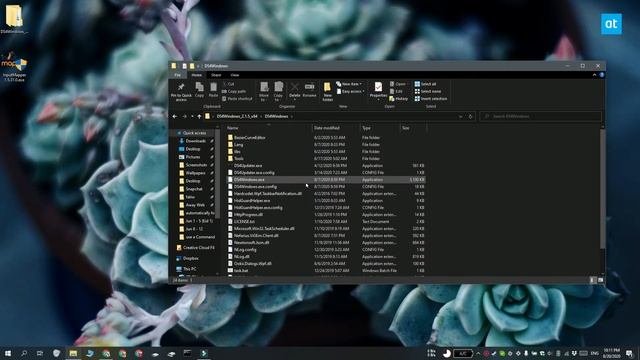Click Select all in ribbon
The height and width of the screenshot is (360, 640).
[425, 84]
